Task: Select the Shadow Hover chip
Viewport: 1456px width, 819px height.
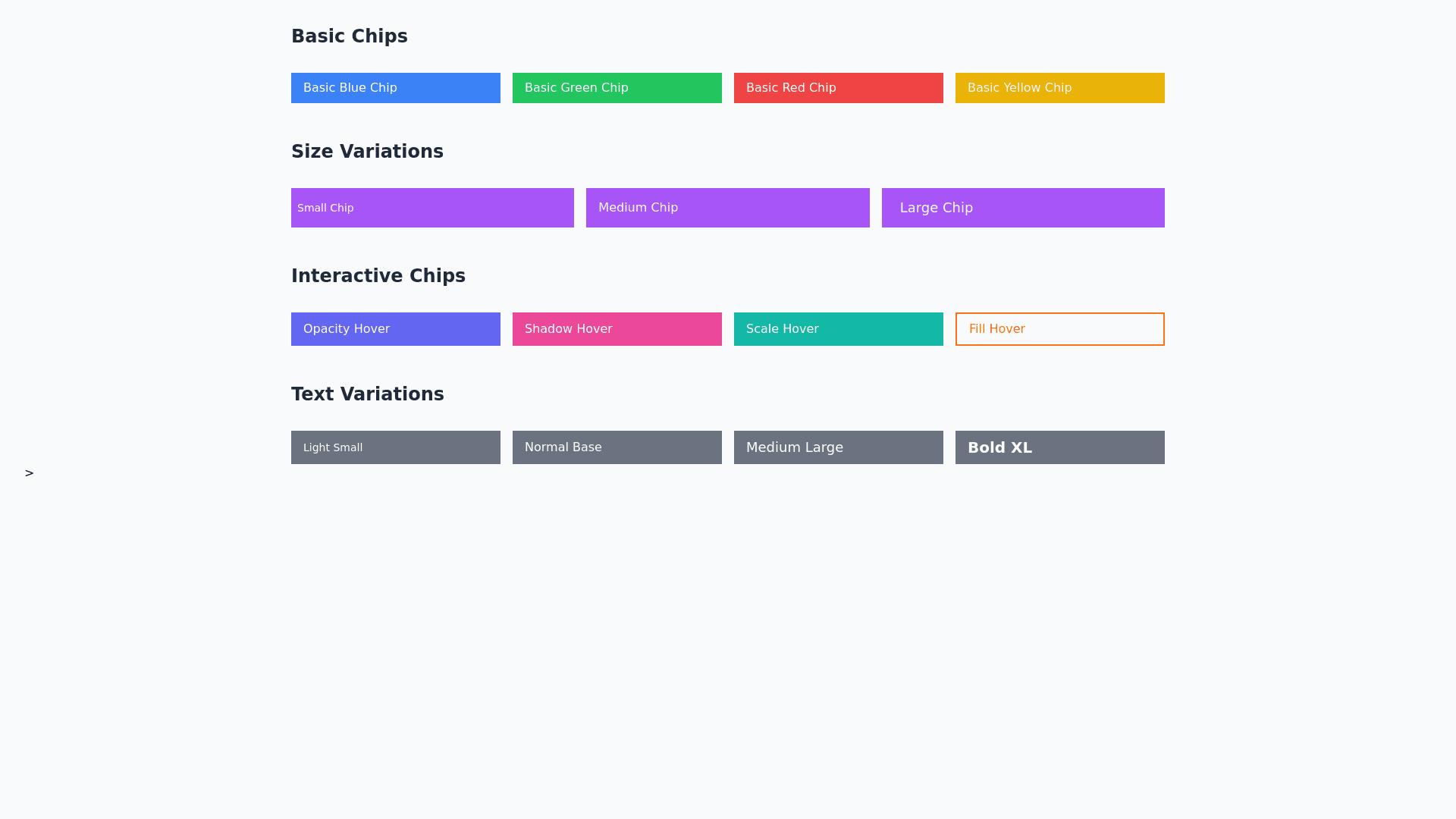Action: (617, 329)
